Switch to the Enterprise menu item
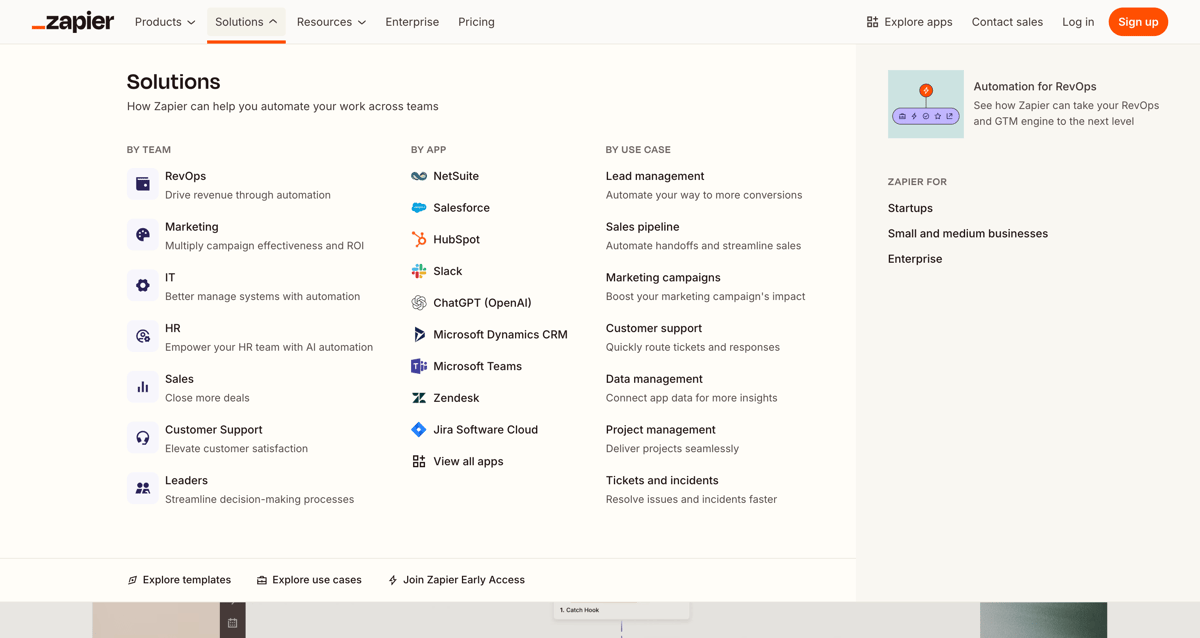 tap(412, 21)
